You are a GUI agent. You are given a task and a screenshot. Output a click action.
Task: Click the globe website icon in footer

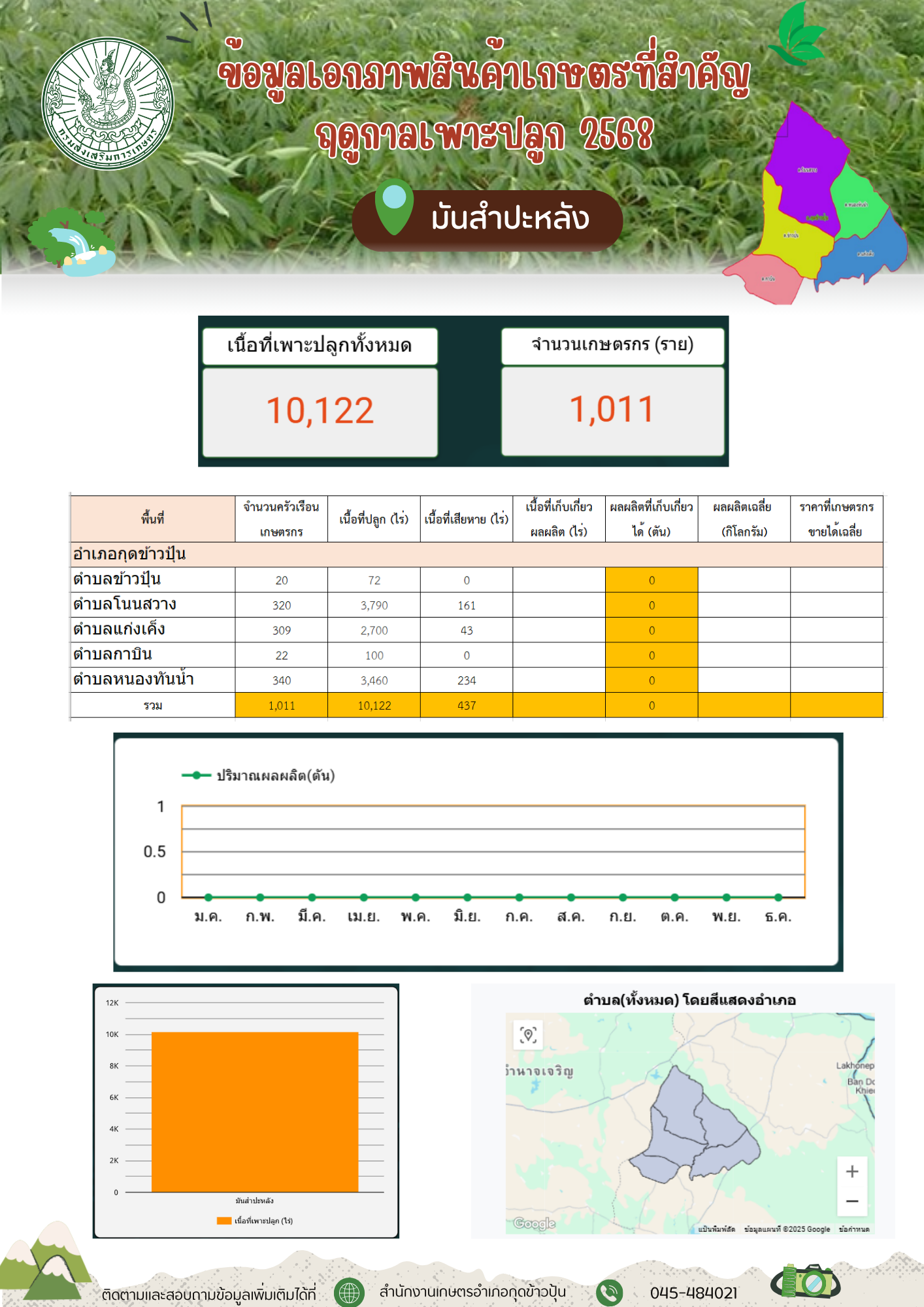[x=349, y=1292]
